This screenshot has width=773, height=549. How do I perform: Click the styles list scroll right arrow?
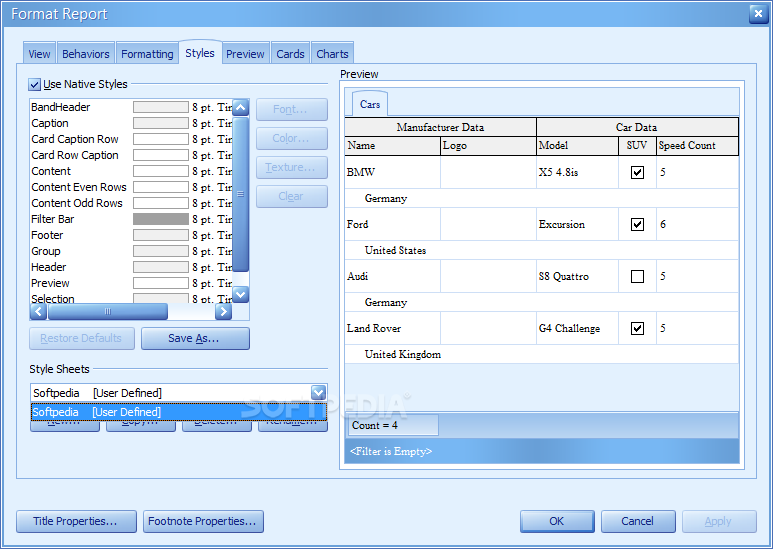click(x=223, y=311)
